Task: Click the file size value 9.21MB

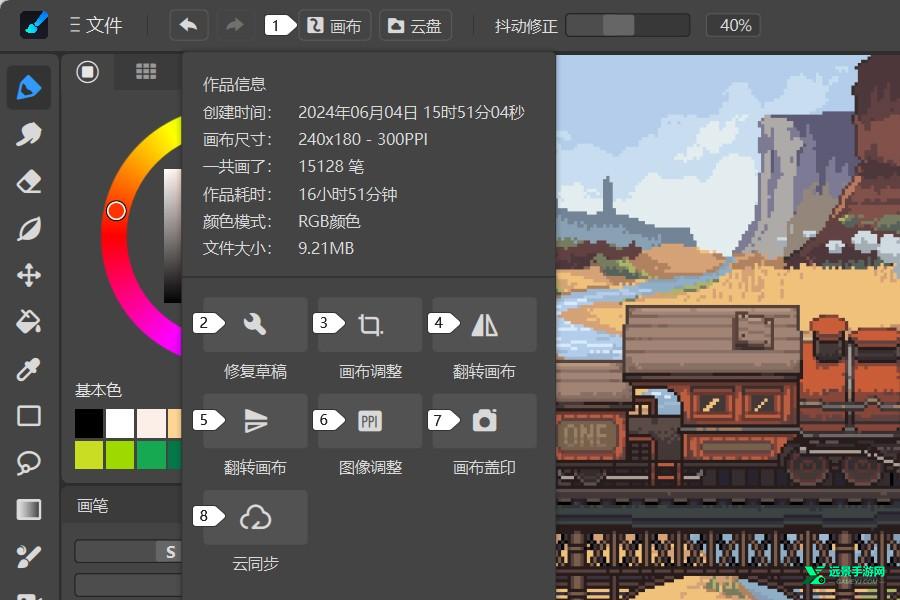Action: [326, 249]
